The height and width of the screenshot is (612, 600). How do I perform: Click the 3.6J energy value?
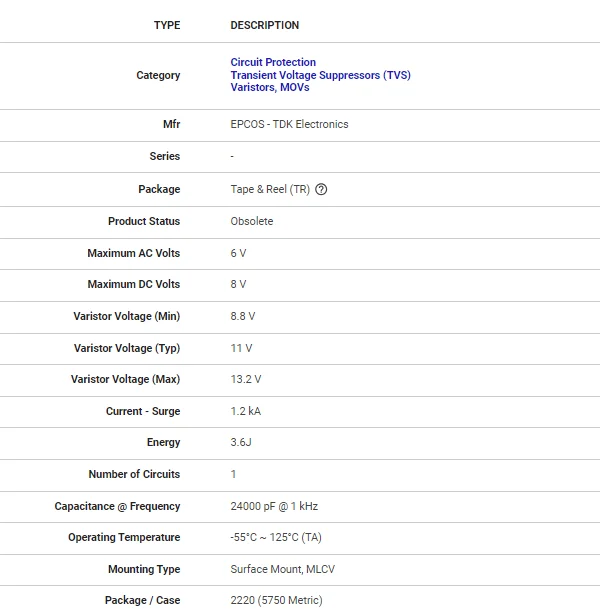click(x=240, y=442)
